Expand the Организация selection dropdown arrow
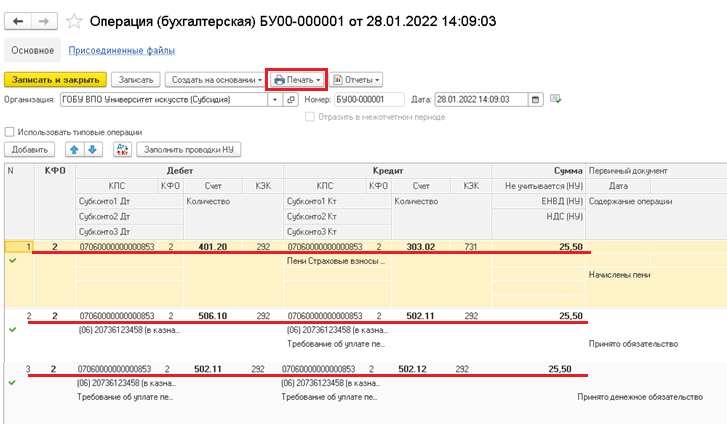Screen dimensions: 727x424 [277, 100]
